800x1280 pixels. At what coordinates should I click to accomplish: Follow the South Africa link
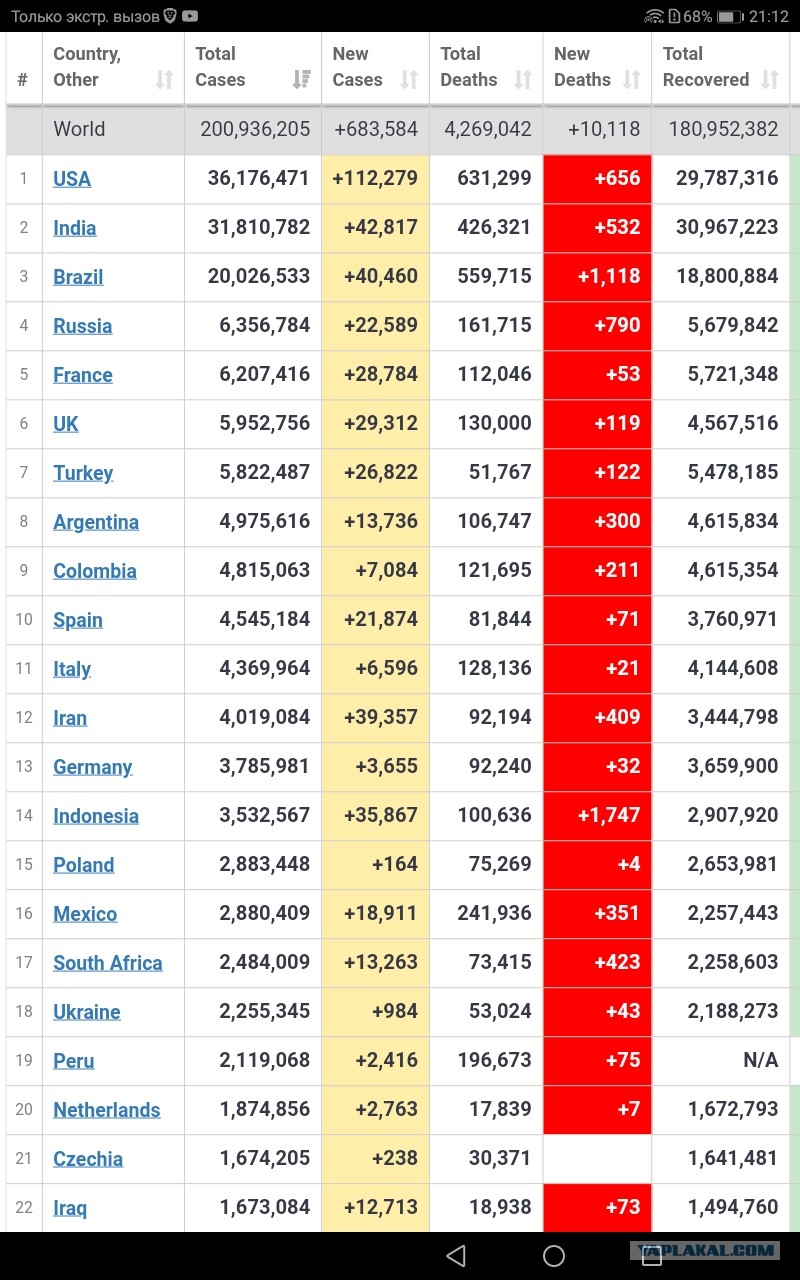pyautogui.click(x=108, y=963)
